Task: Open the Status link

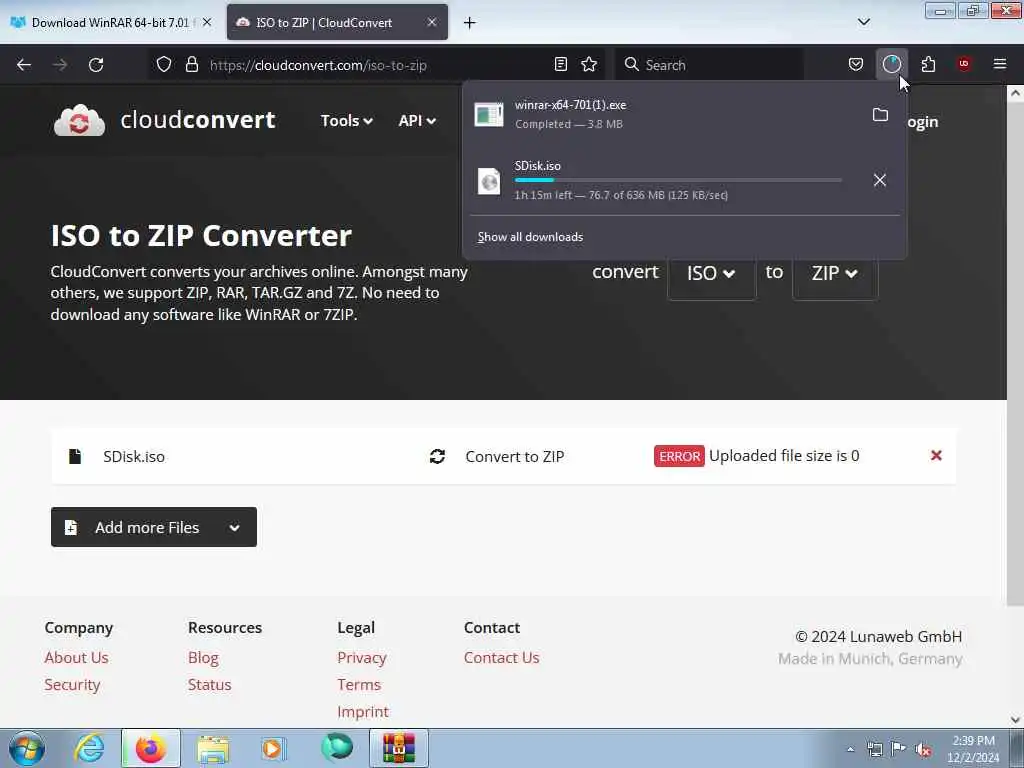Action: [210, 684]
